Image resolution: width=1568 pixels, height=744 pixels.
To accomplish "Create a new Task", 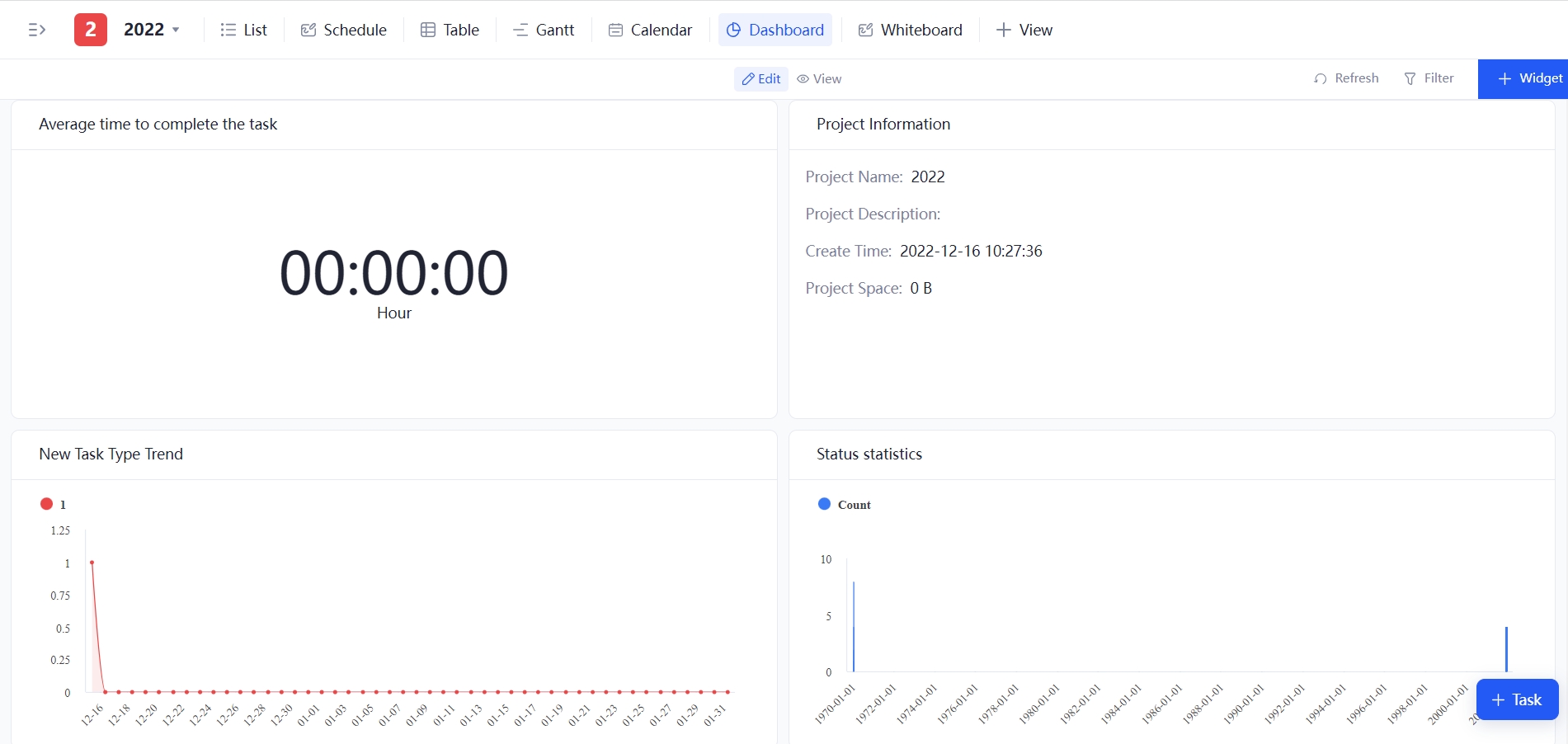I will point(1516,699).
